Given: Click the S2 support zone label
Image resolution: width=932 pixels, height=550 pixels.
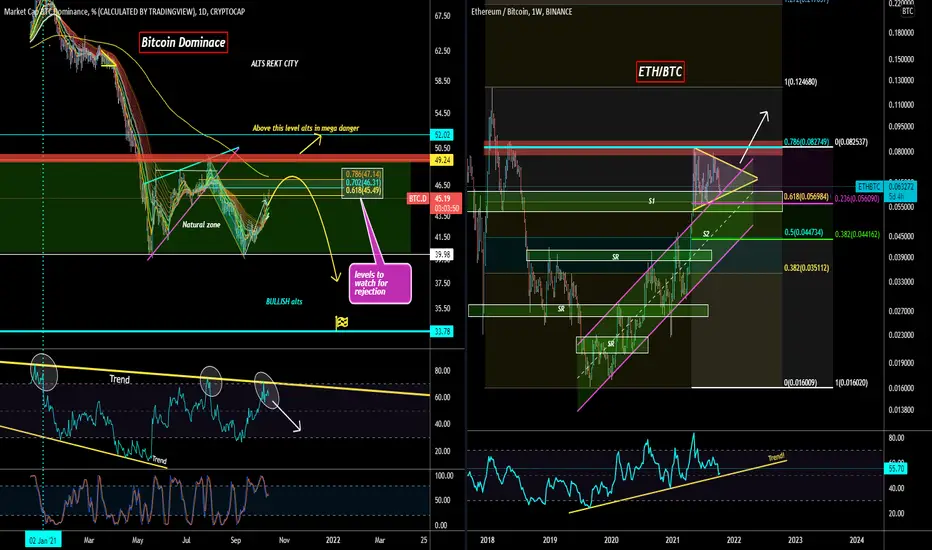Looking at the screenshot, I should tap(706, 234).
